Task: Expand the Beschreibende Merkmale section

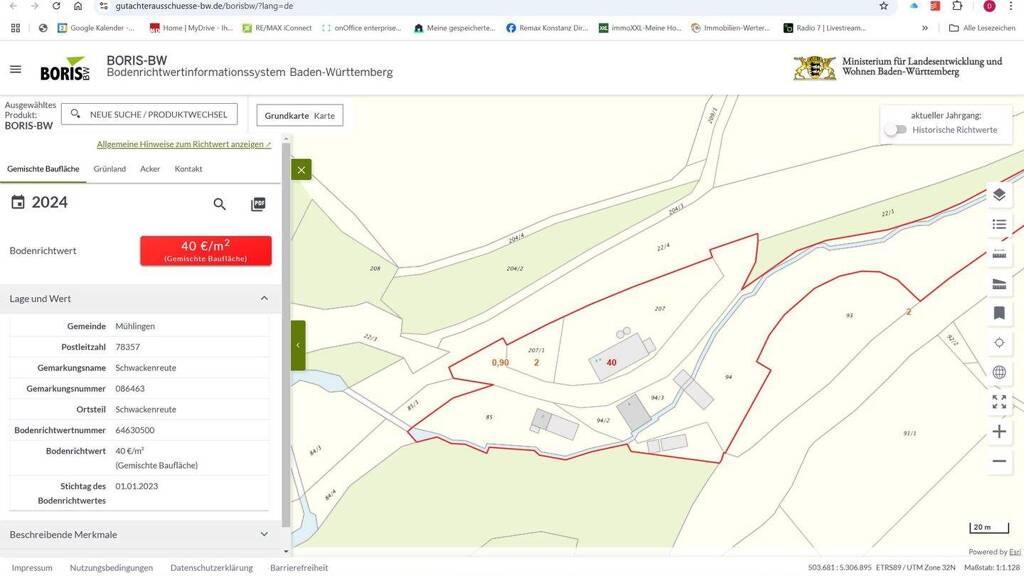Action: click(264, 534)
